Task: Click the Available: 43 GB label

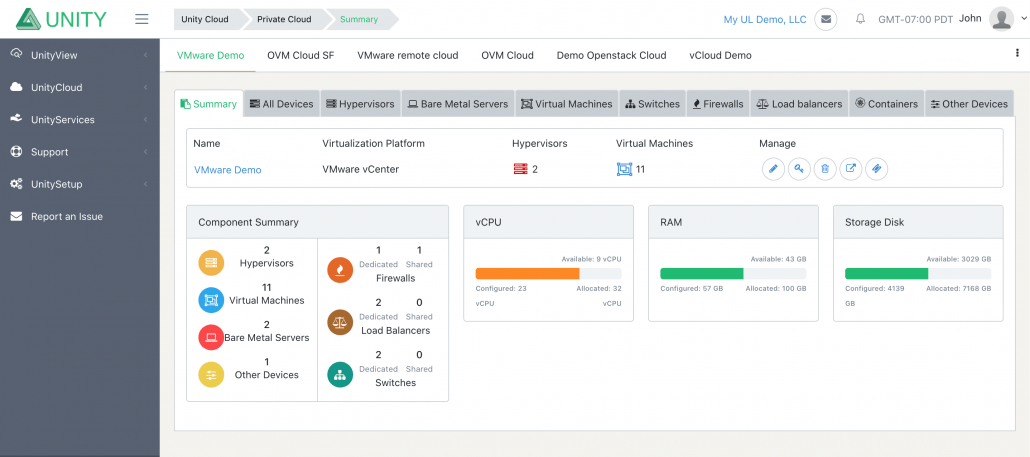Action: pyautogui.click(x=778, y=259)
